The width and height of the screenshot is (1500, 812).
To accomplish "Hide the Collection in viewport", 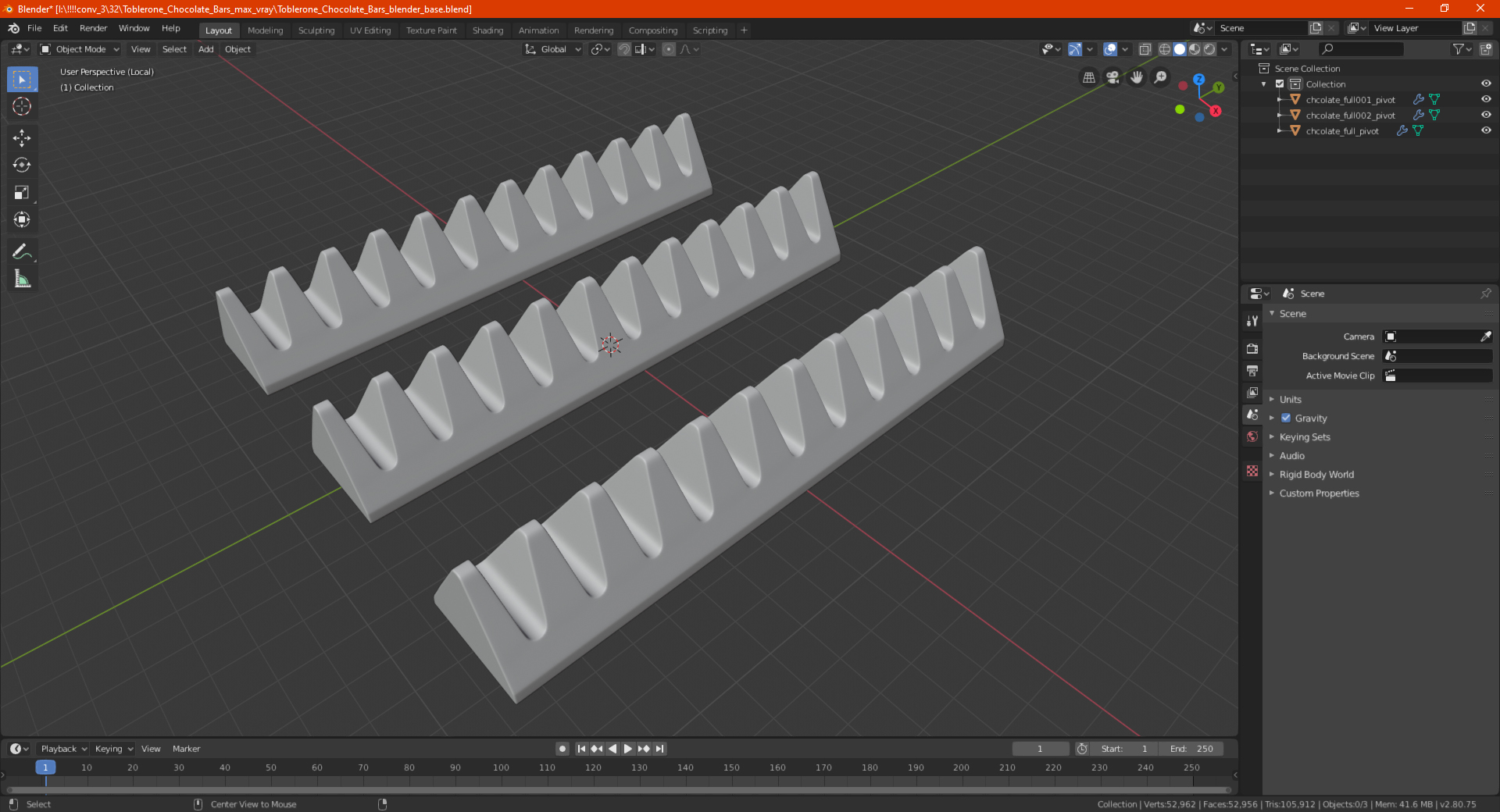I will [1486, 84].
